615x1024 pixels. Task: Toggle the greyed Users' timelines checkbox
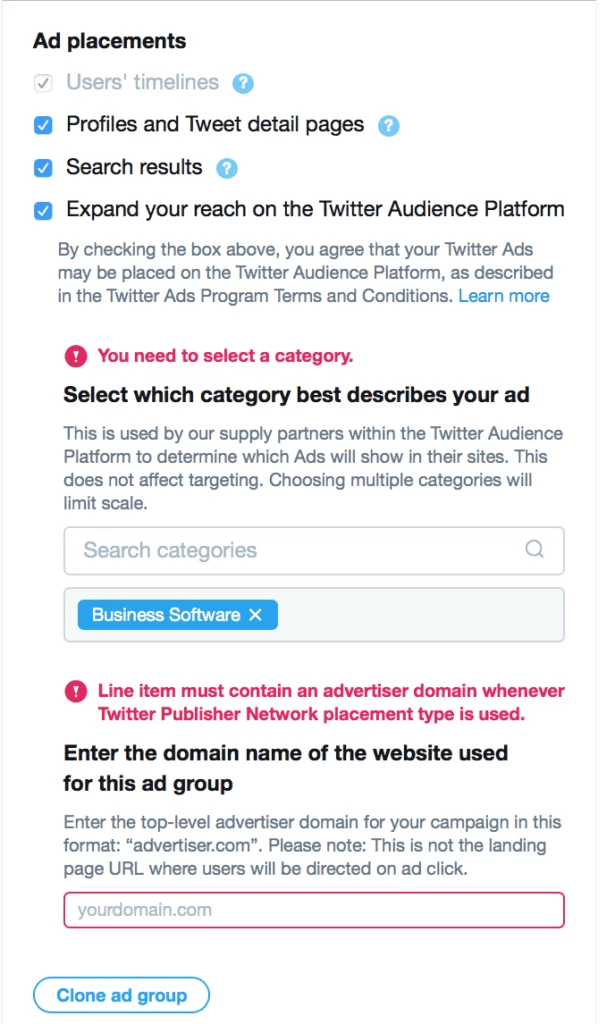[x=43, y=84]
